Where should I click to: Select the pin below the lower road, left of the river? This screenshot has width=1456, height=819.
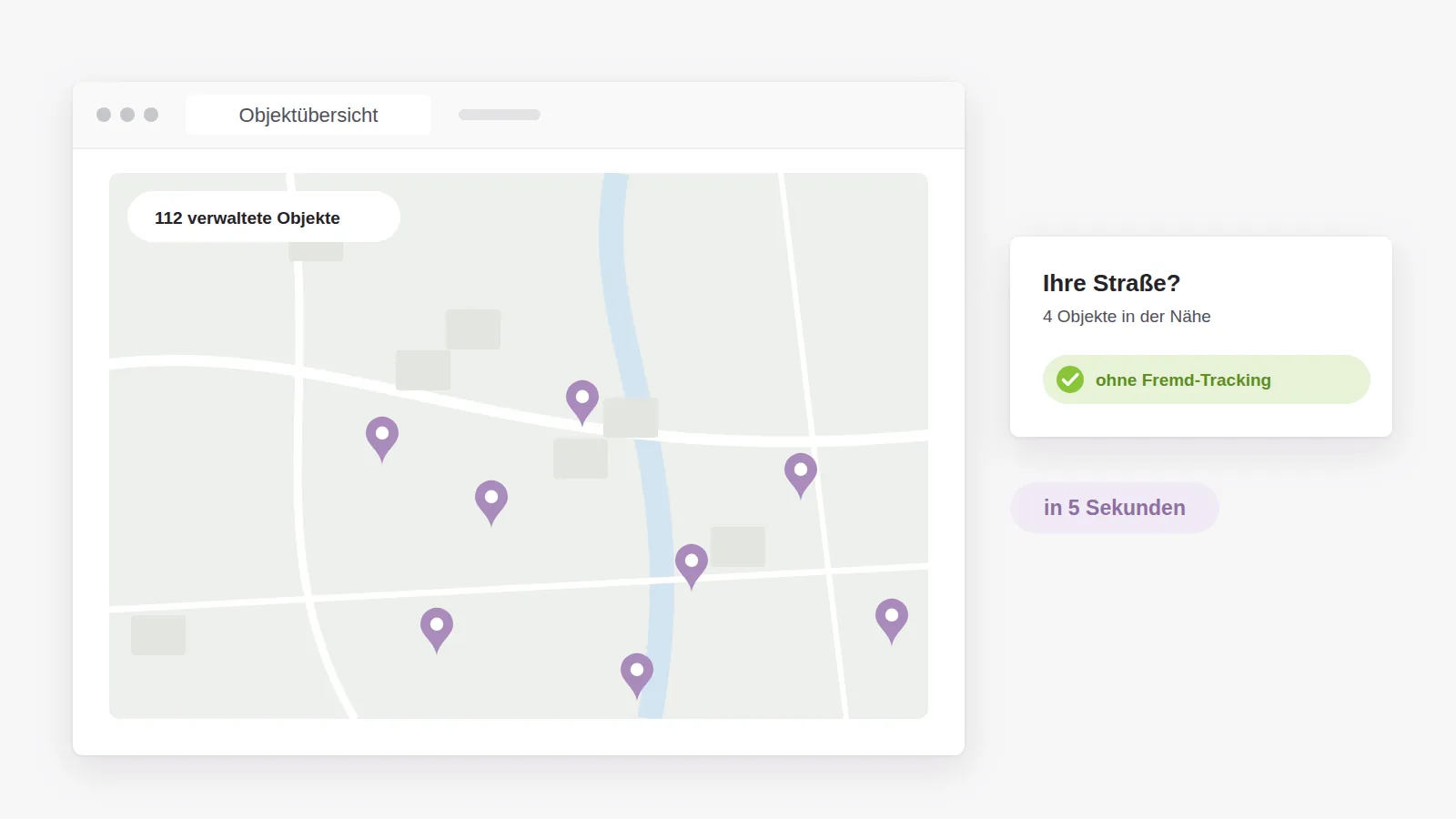[437, 631]
